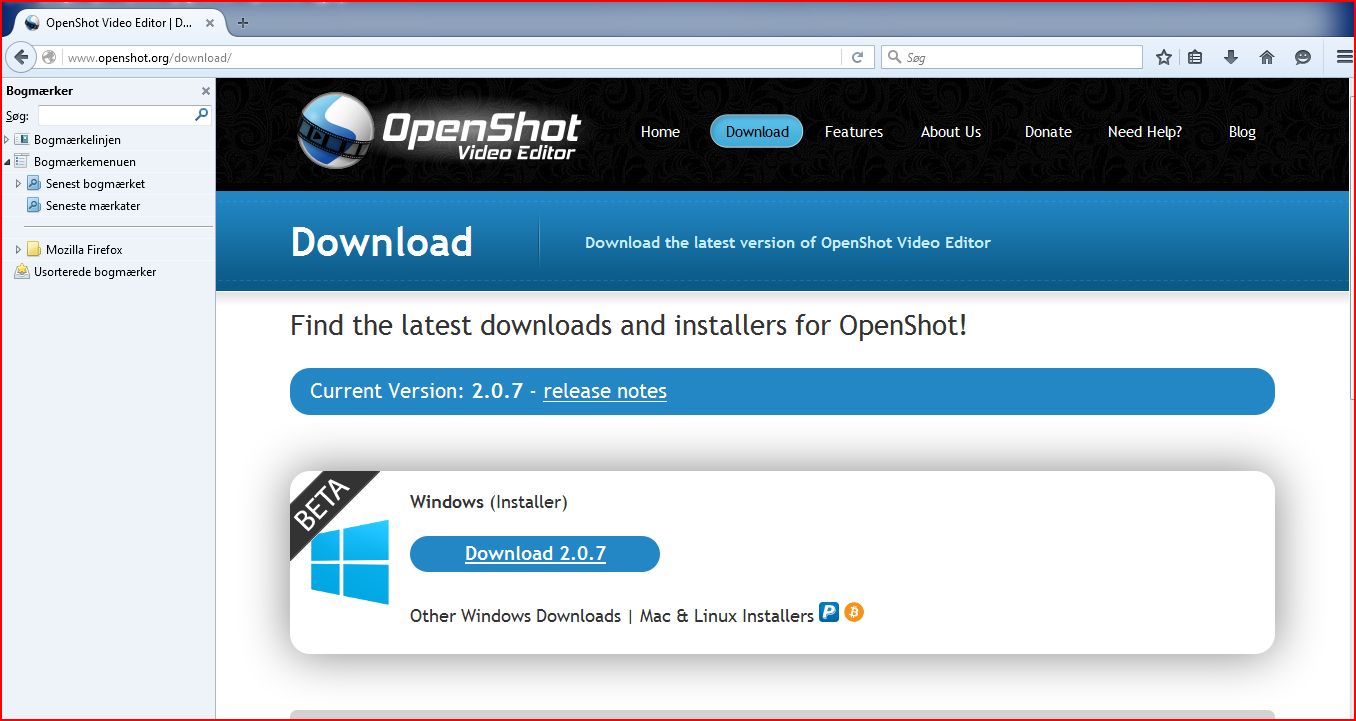Image resolution: width=1356 pixels, height=721 pixels.
Task: Click the PayPal icon after the installers link
Action: click(829, 612)
